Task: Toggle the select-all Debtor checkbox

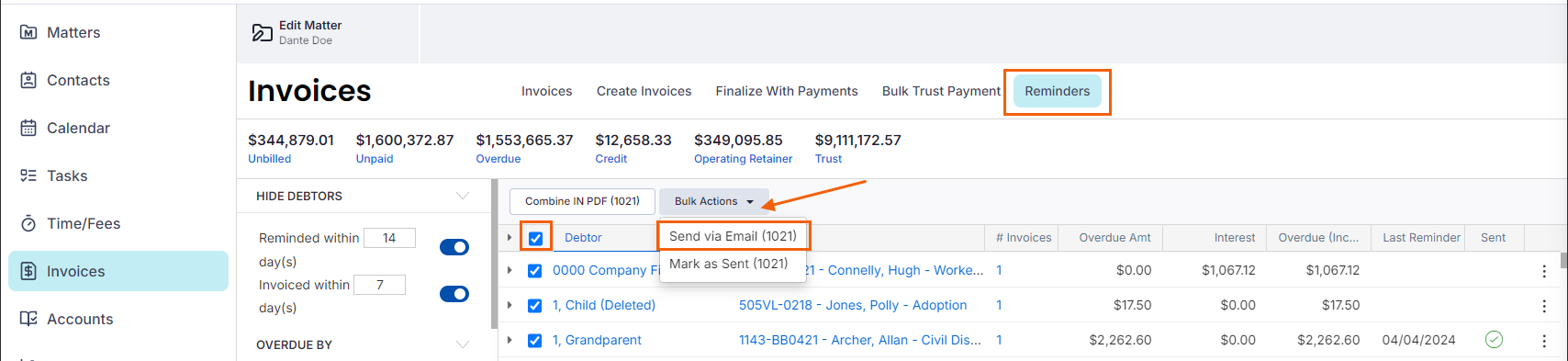Action: pos(535,238)
